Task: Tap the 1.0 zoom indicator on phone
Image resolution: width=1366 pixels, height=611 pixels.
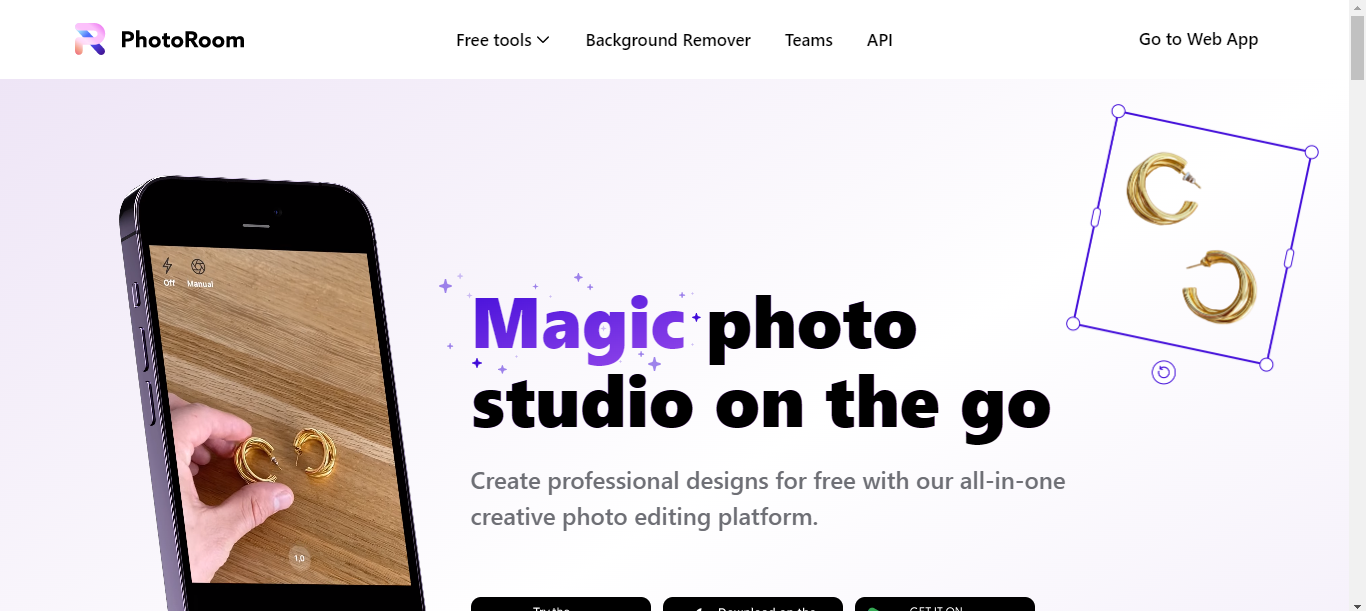Action: click(x=299, y=558)
